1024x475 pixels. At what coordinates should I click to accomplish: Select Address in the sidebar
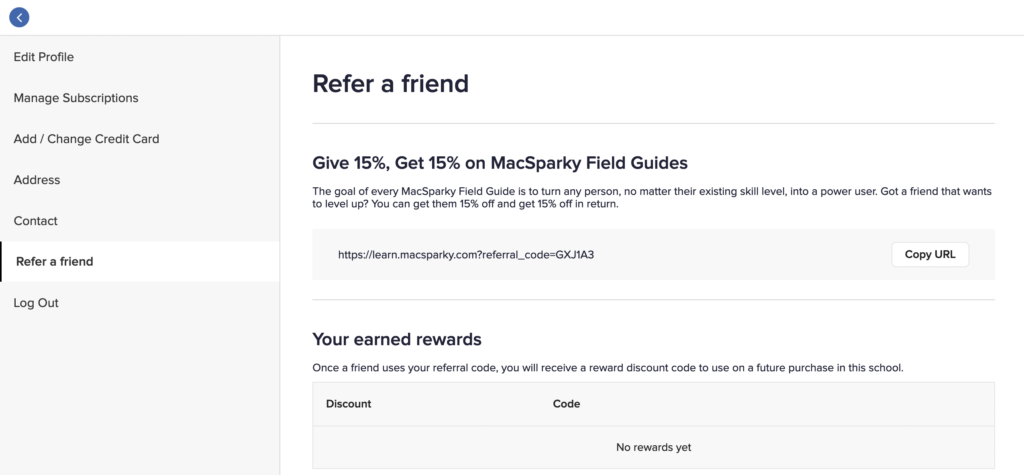click(x=37, y=180)
